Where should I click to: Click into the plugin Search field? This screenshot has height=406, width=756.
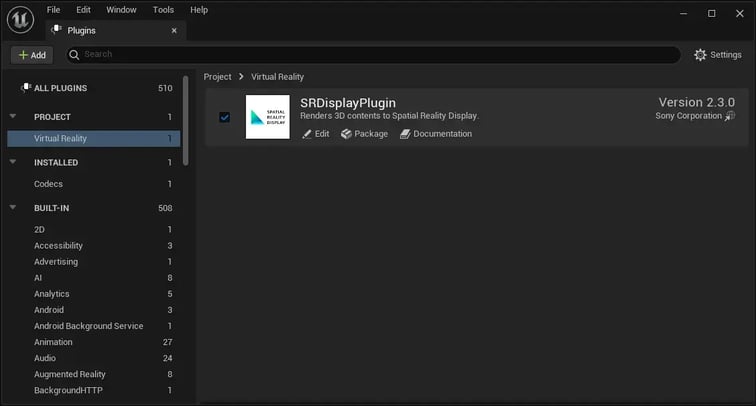374,54
